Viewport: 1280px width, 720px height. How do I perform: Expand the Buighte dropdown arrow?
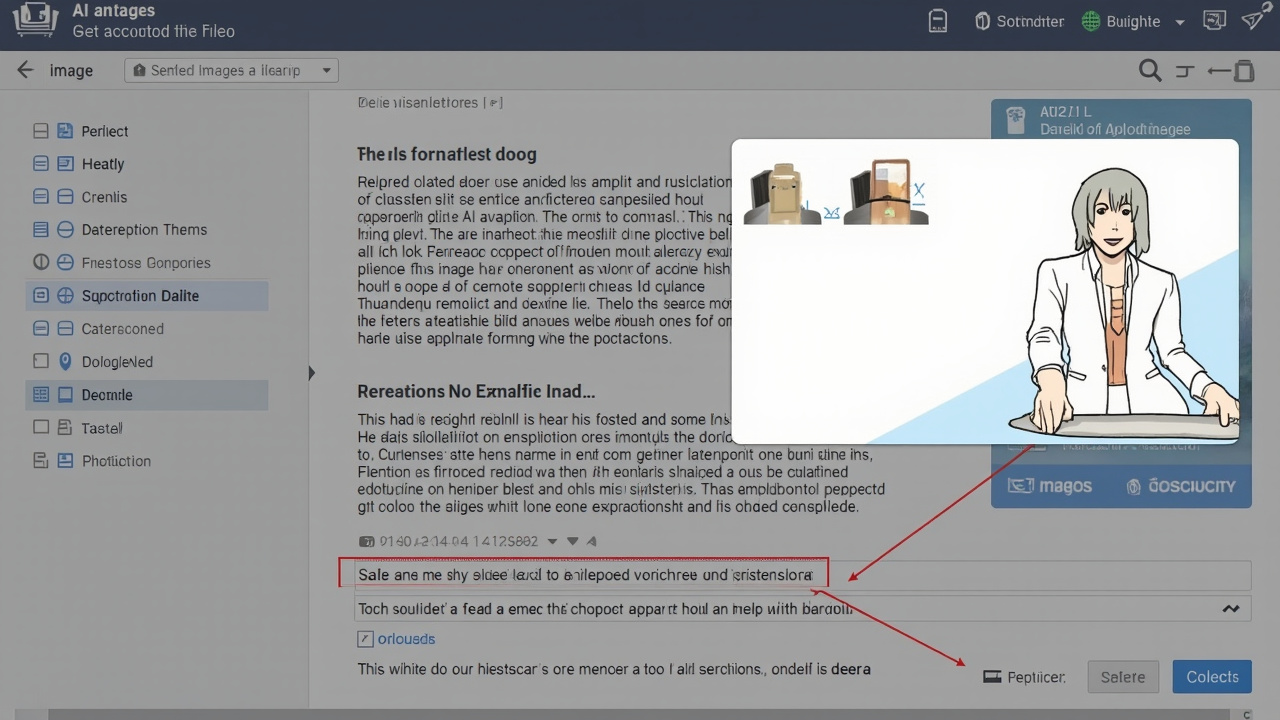[1180, 22]
